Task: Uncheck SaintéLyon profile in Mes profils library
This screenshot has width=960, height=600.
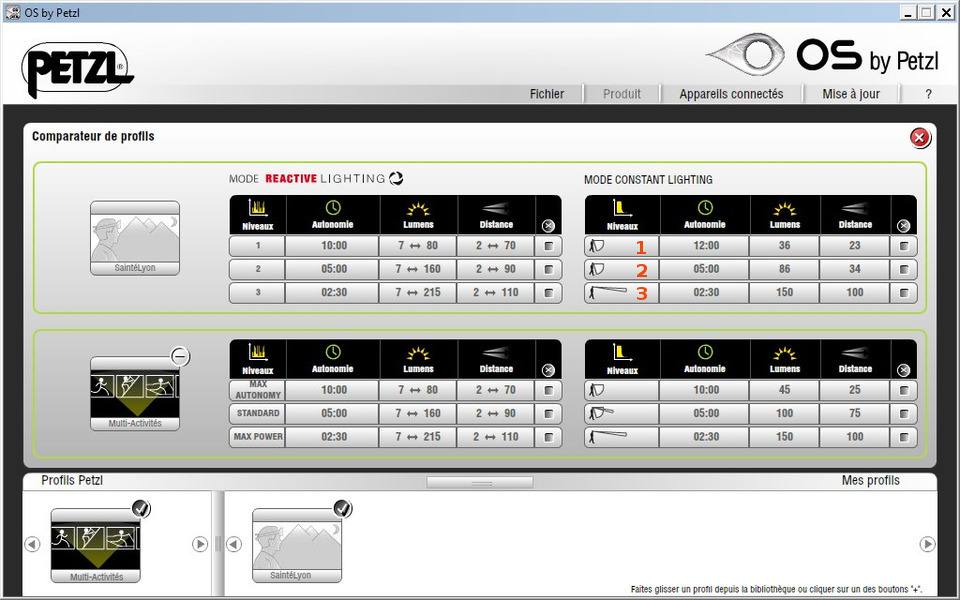Action: [343, 508]
